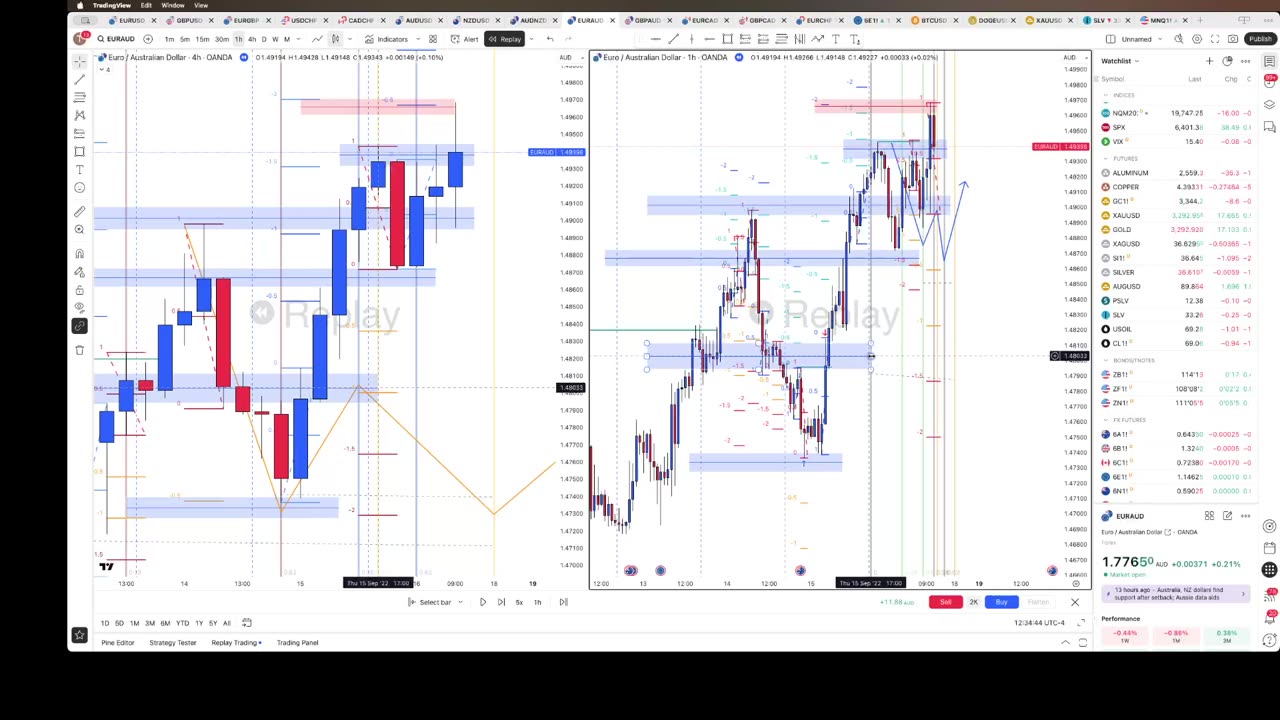Play the bar replay

click(x=482, y=602)
